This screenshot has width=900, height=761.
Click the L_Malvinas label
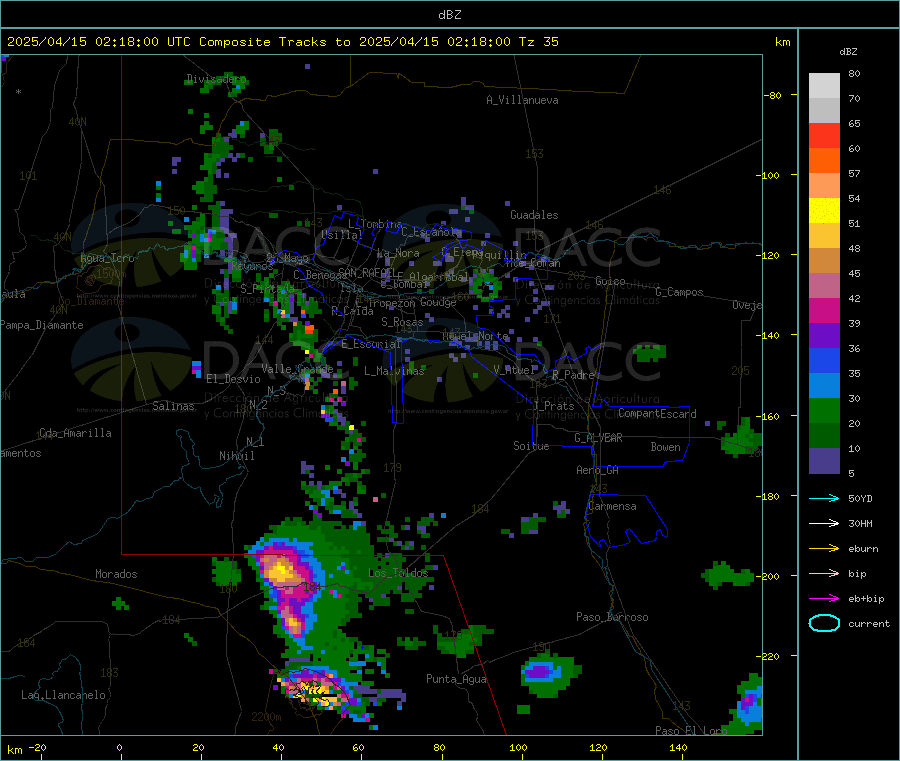pyautogui.click(x=394, y=371)
